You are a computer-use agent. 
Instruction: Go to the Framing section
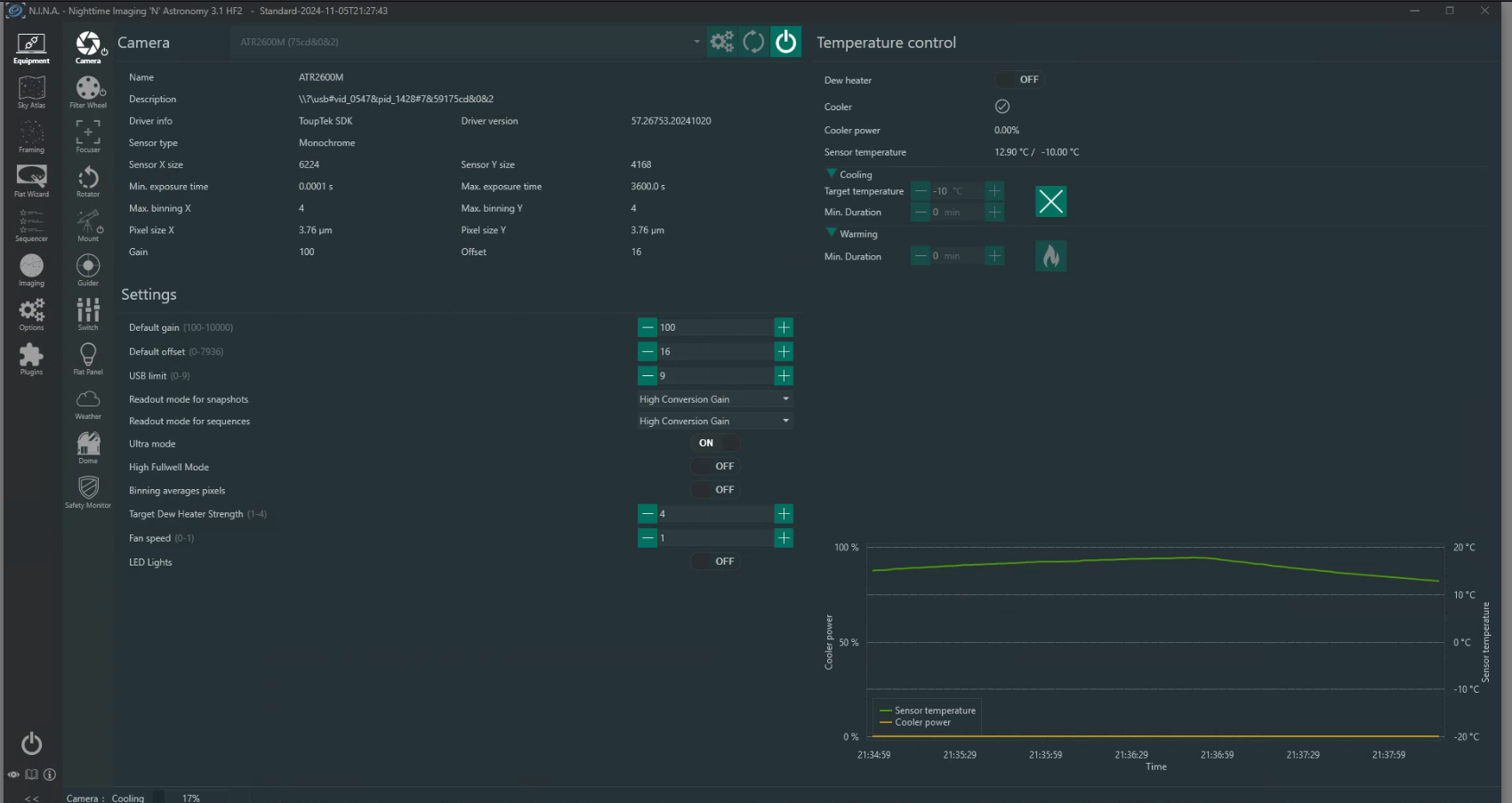tap(31, 137)
